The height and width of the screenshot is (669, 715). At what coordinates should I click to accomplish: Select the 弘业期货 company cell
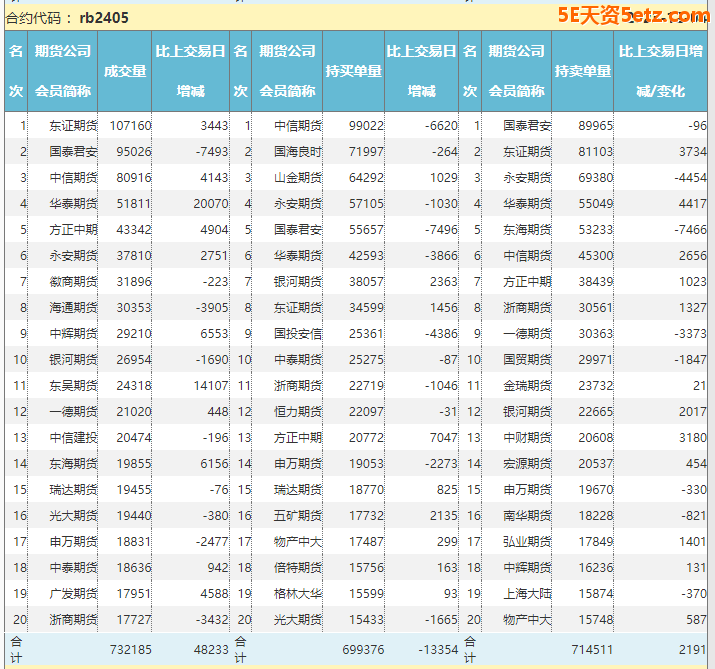pyautogui.click(x=527, y=542)
